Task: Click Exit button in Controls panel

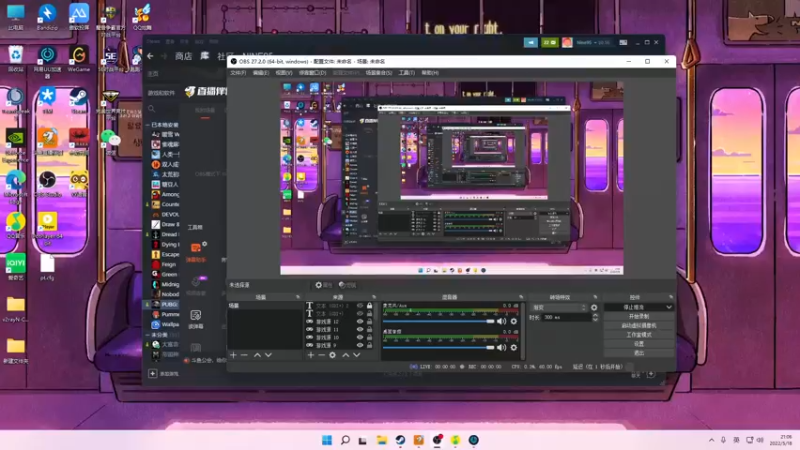Action: pos(639,353)
